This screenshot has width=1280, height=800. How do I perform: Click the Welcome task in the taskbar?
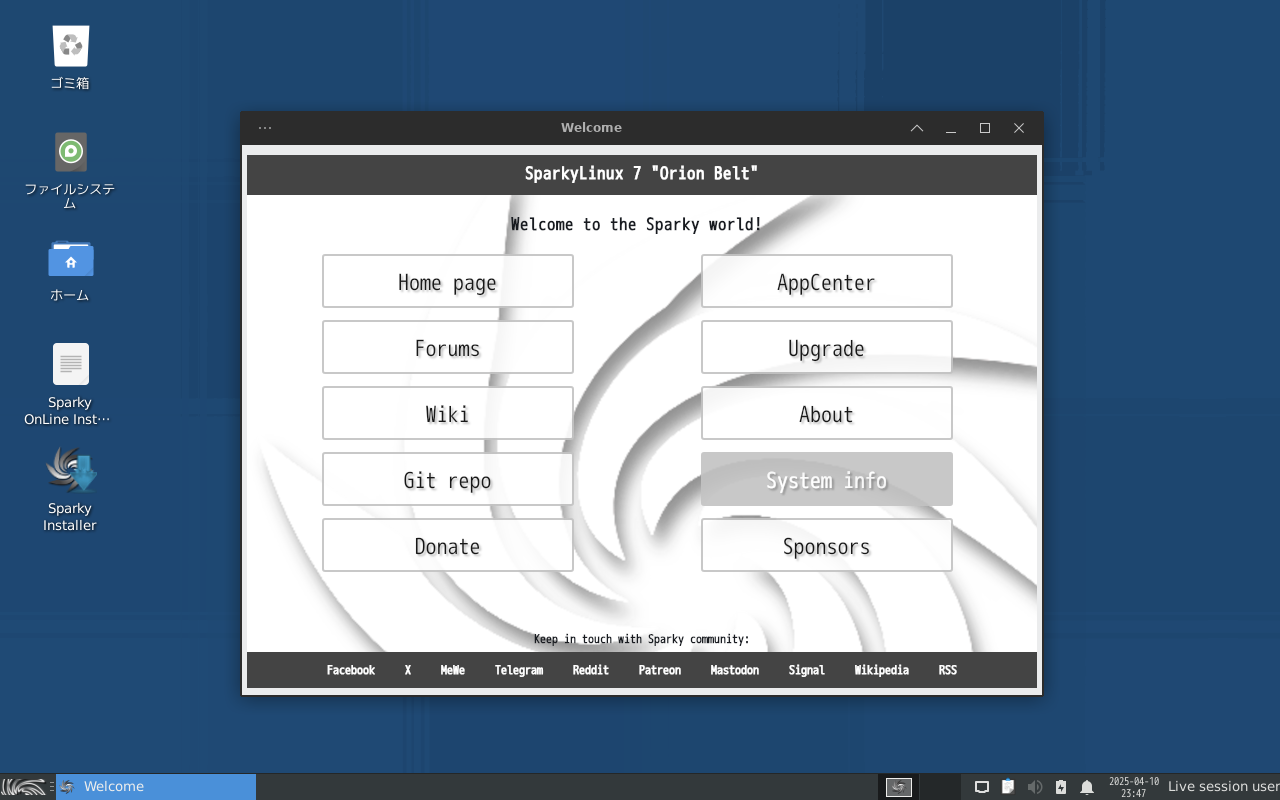click(156, 787)
